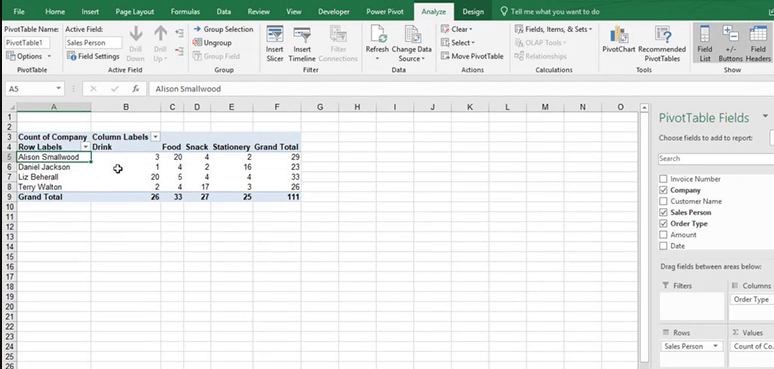Screen dimensions: 774x369
Task: Select the Grand Total cell in column A
Action: [54, 197]
